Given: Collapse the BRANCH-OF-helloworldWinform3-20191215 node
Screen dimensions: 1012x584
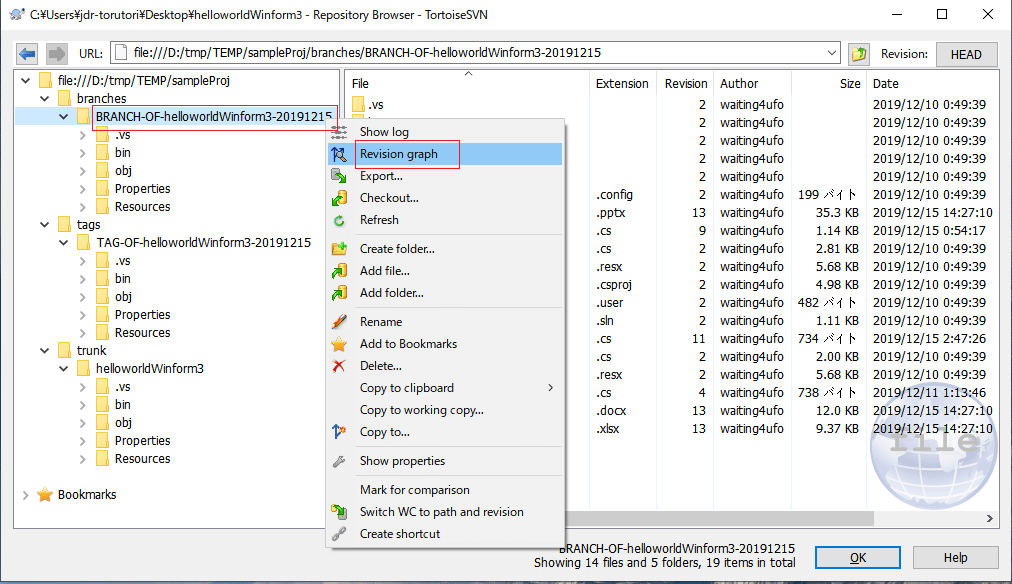Looking at the screenshot, I should tap(63, 117).
